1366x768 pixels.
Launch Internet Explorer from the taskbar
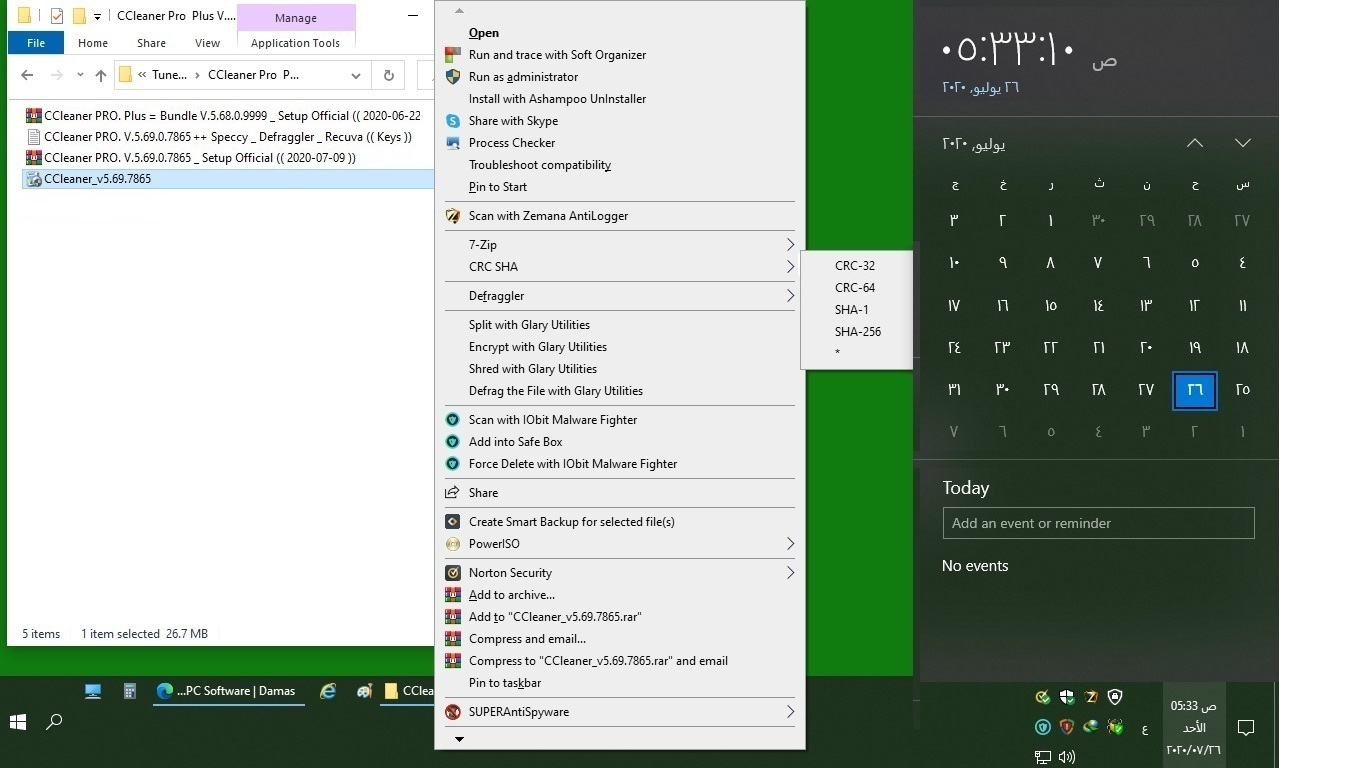pos(327,691)
